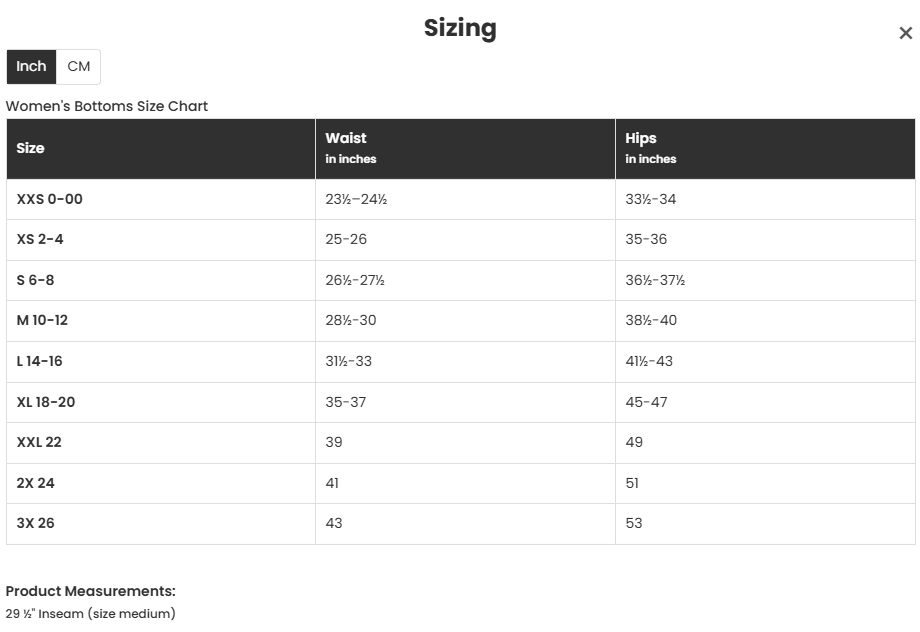
Task: Select the XS 2-4 size row
Action: [40, 240]
